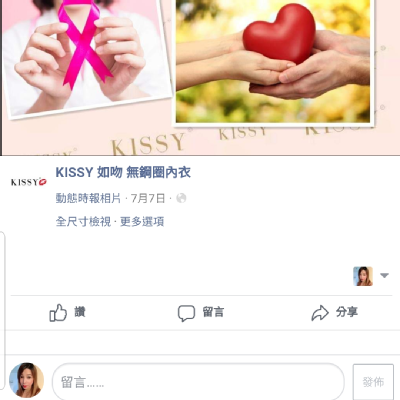Focus the 留言 comment input field

pyautogui.click(x=198, y=382)
